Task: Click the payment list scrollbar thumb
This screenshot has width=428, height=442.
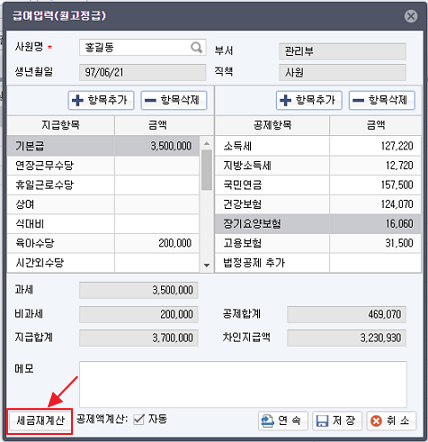Action: 207,170
